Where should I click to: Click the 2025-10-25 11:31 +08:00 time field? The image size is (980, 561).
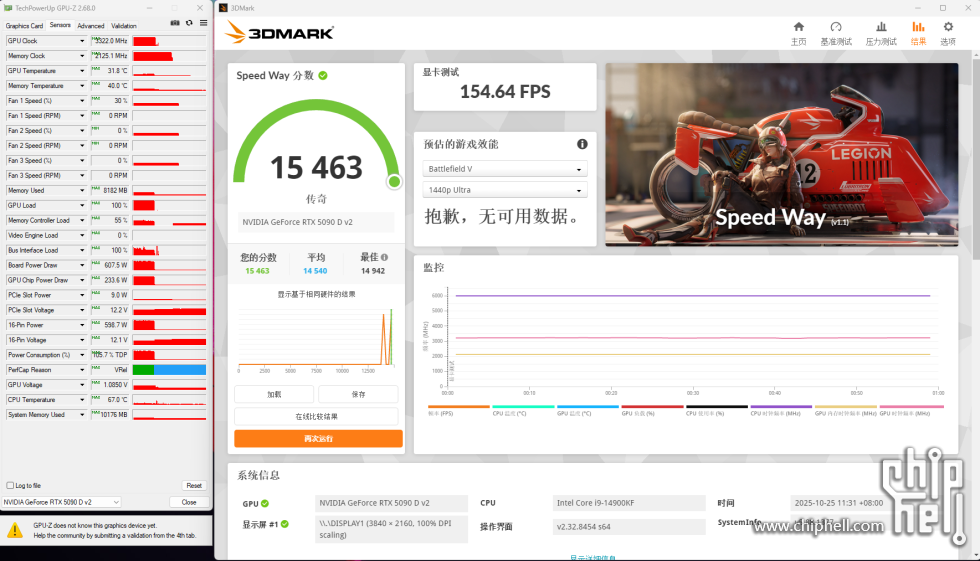pos(839,503)
